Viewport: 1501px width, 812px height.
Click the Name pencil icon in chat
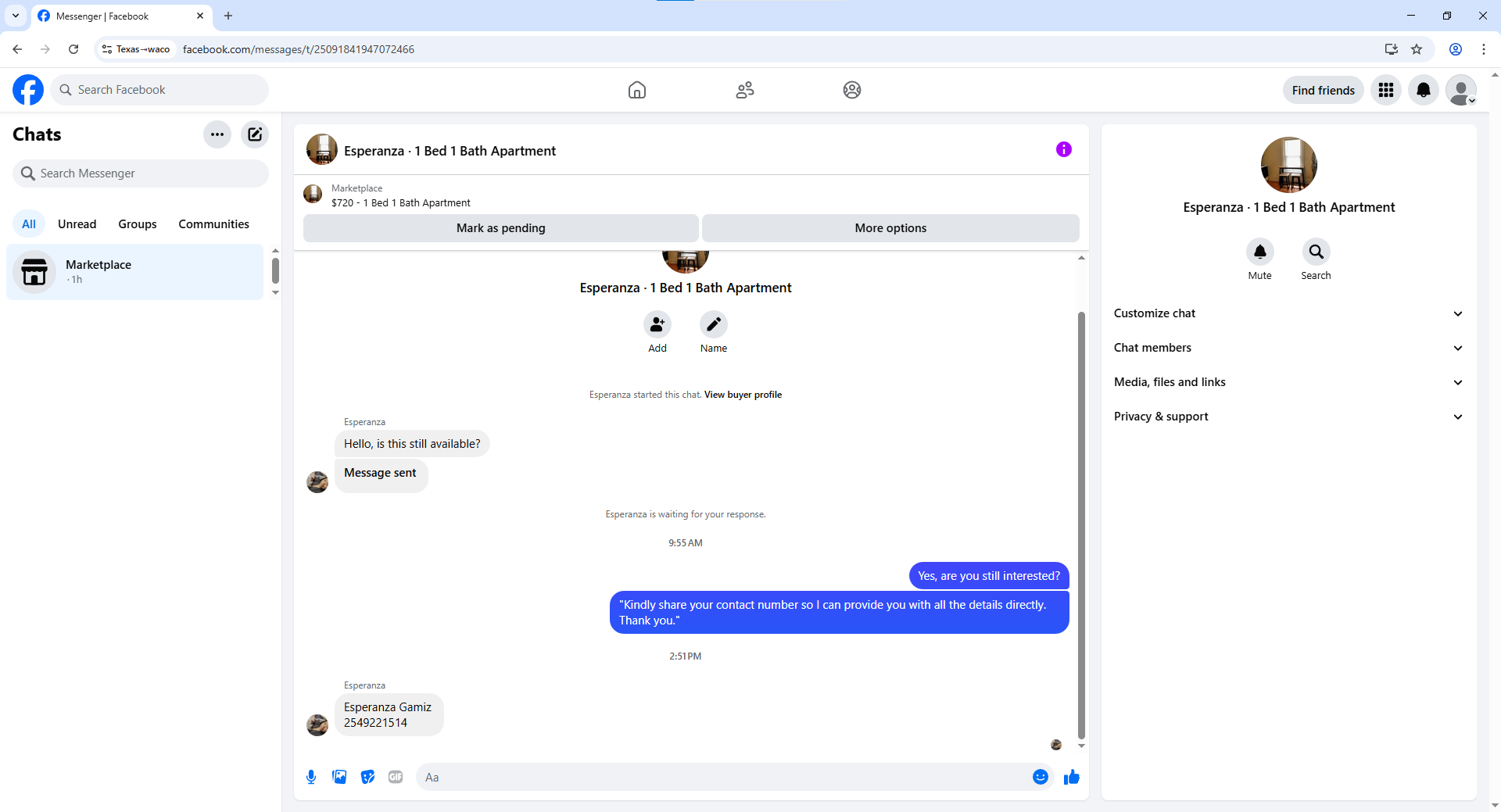(x=714, y=324)
